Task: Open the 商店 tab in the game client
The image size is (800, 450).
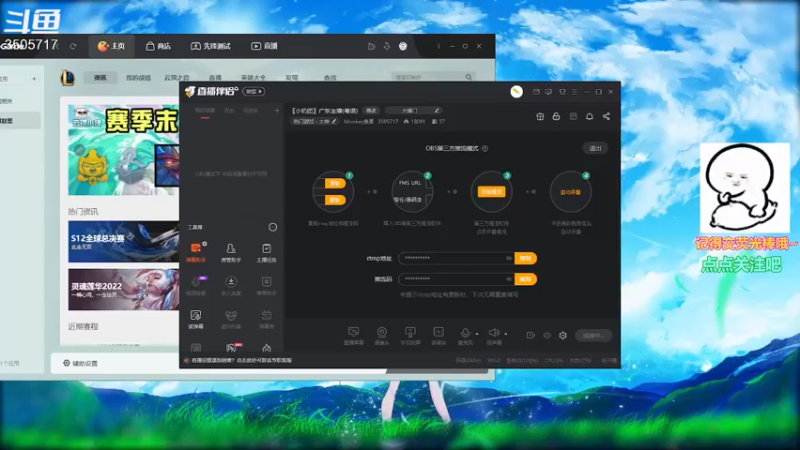Action: pos(158,46)
